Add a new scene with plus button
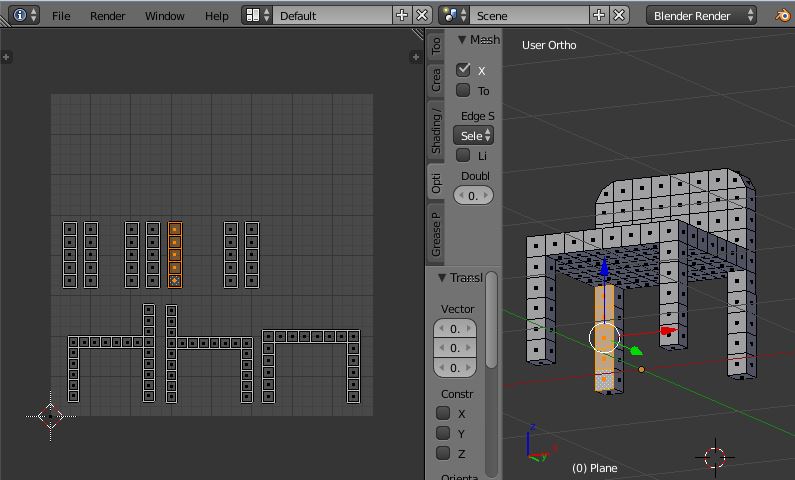Viewport: 795px width, 480px height. coord(599,15)
